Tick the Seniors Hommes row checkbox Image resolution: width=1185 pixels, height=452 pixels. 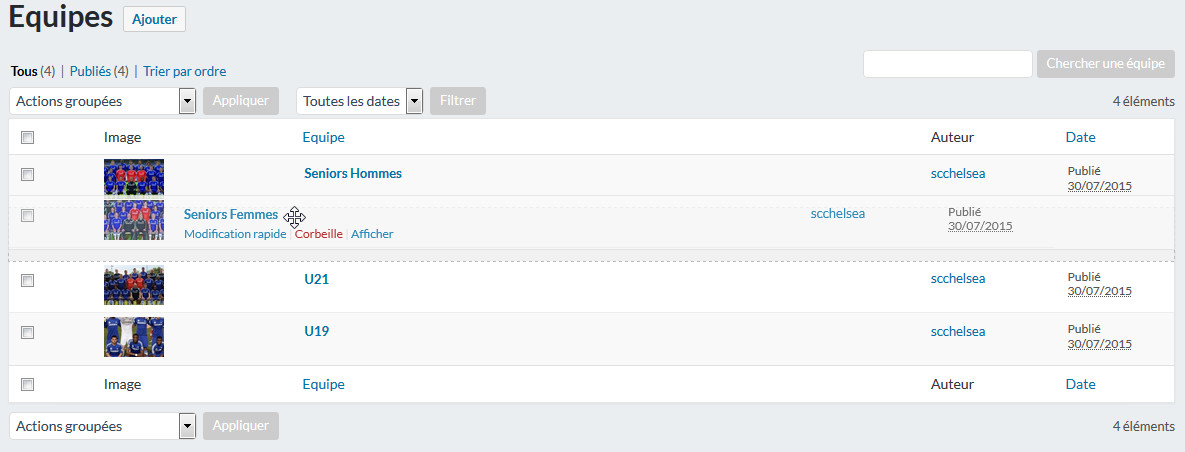click(x=28, y=175)
